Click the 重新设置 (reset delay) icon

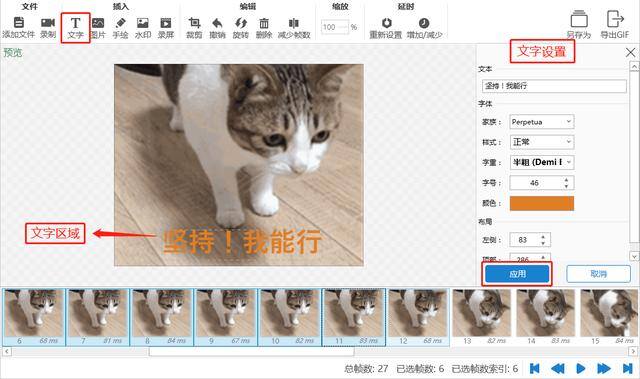386,23
